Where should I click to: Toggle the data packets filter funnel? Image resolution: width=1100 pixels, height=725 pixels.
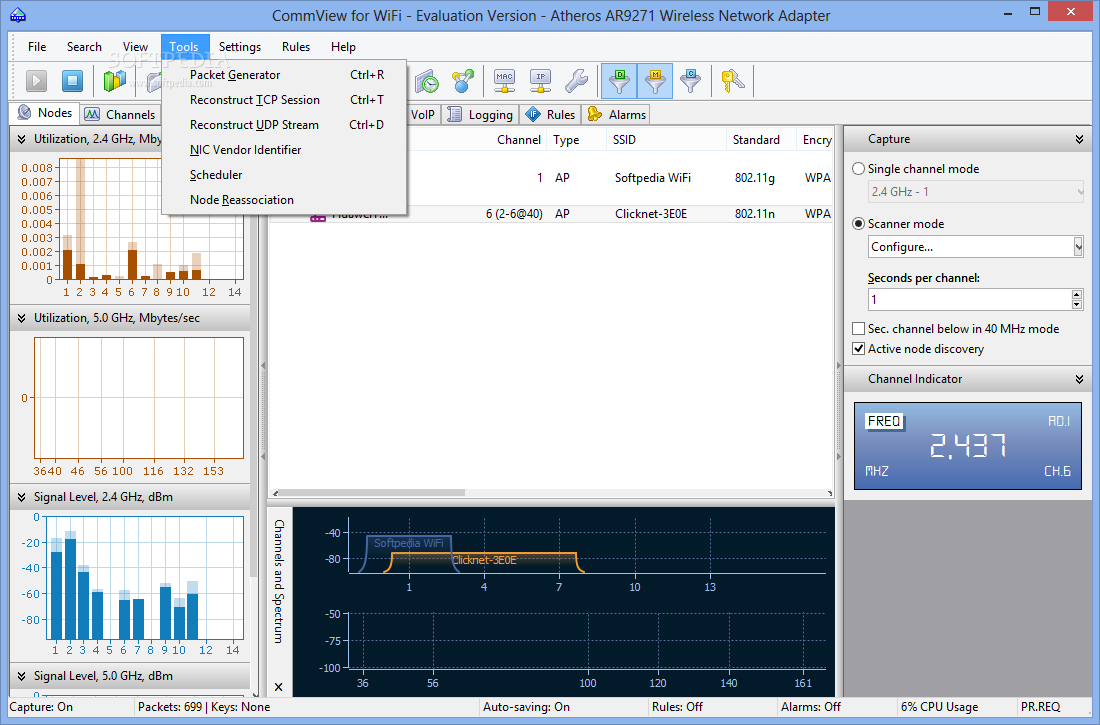coord(619,81)
